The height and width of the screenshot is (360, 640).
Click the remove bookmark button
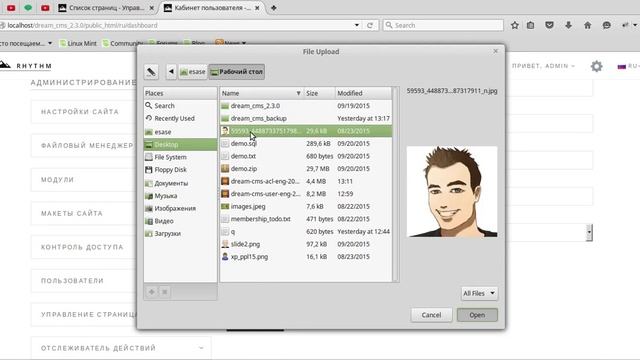[x=164, y=292]
